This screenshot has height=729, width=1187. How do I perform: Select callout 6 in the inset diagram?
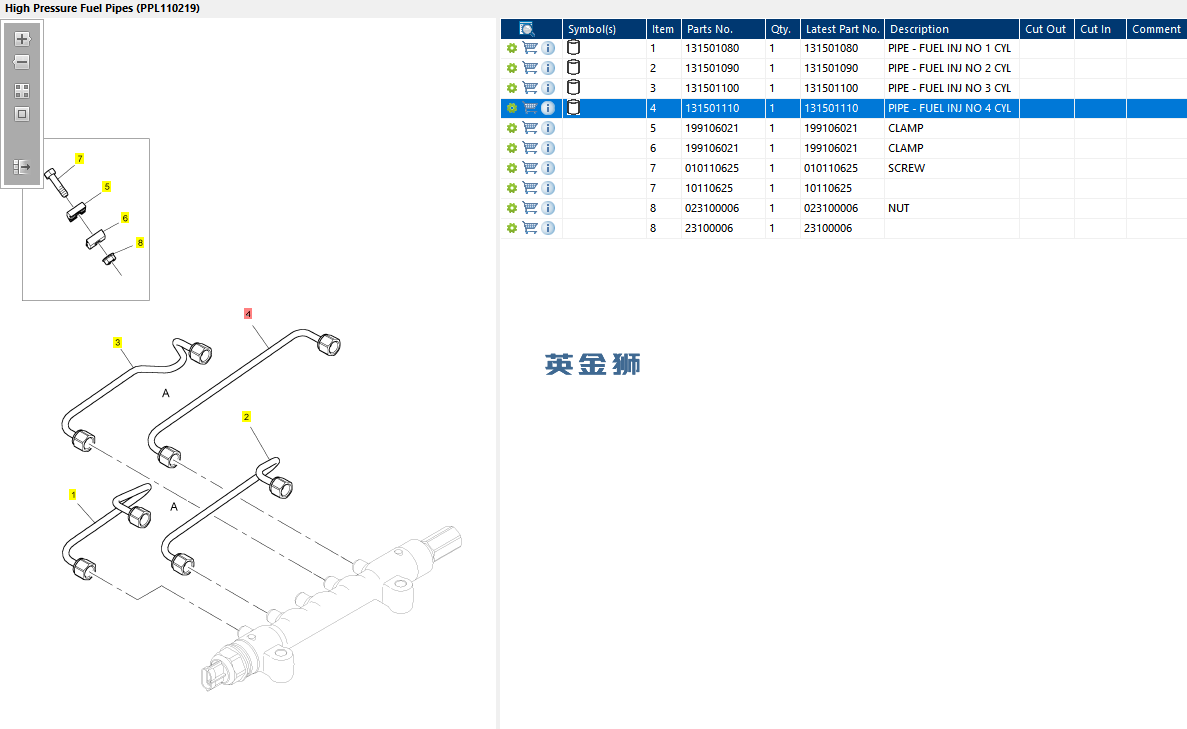[x=125, y=217]
